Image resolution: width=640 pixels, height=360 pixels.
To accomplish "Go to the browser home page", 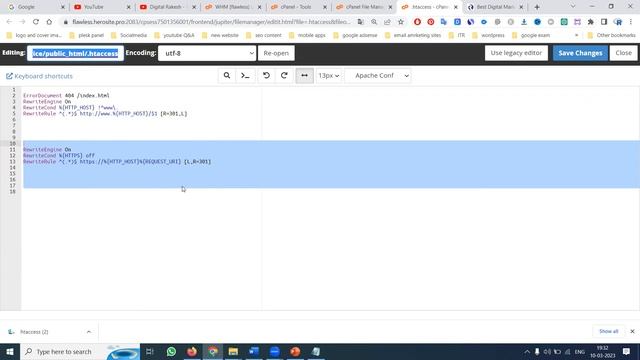I will coord(49,22).
